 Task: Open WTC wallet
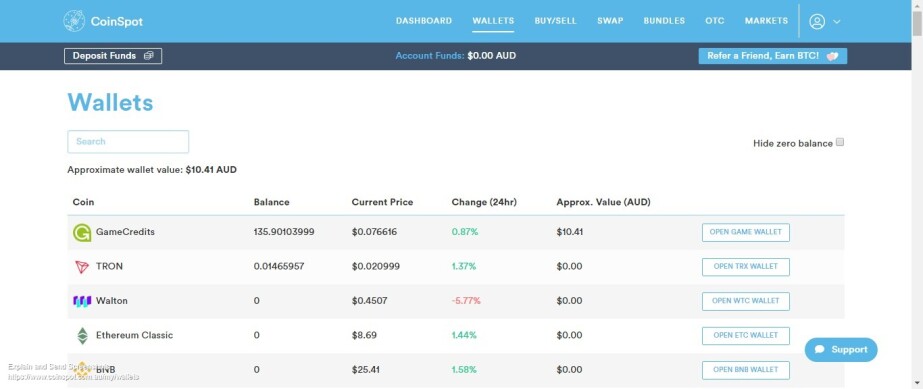click(x=746, y=301)
